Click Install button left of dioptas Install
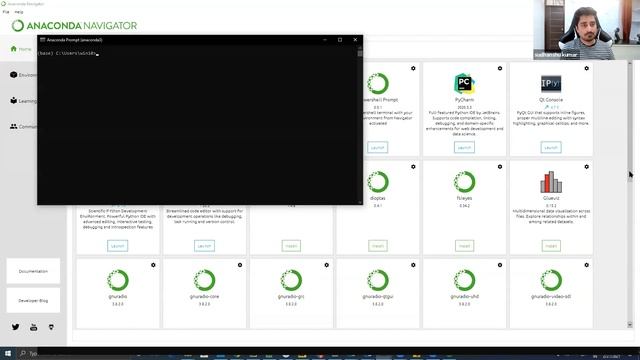640x360 pixels. pos(291,246)
